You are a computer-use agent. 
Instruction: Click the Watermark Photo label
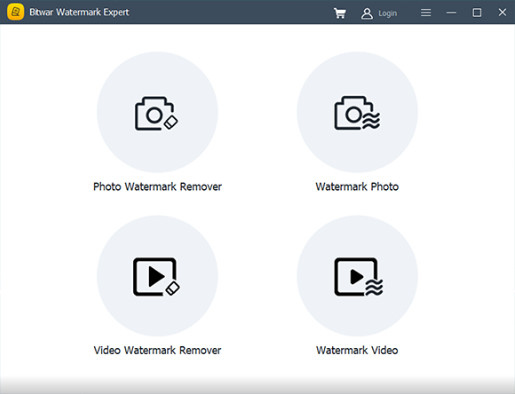click(x=357, y=186)
